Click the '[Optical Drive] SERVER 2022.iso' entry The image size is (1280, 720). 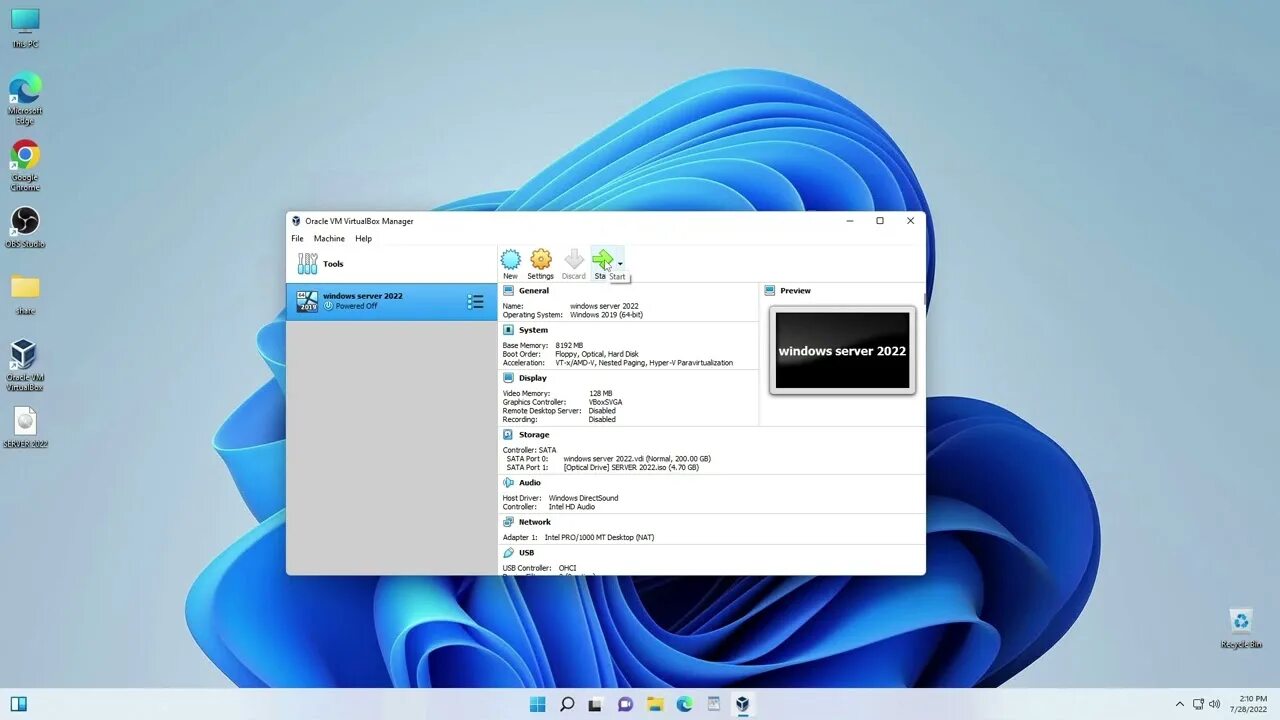point(631,467)
